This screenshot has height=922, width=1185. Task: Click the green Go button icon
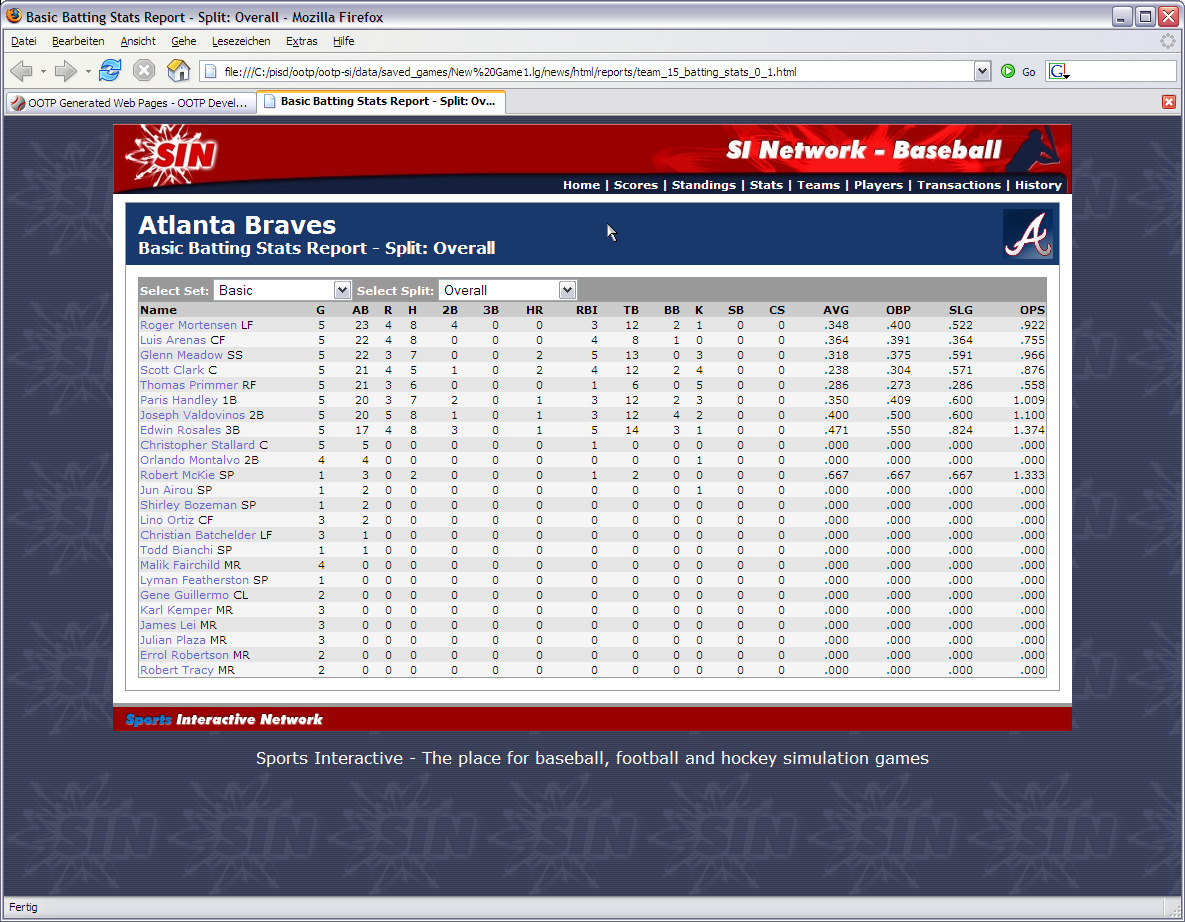(1007, 72)
